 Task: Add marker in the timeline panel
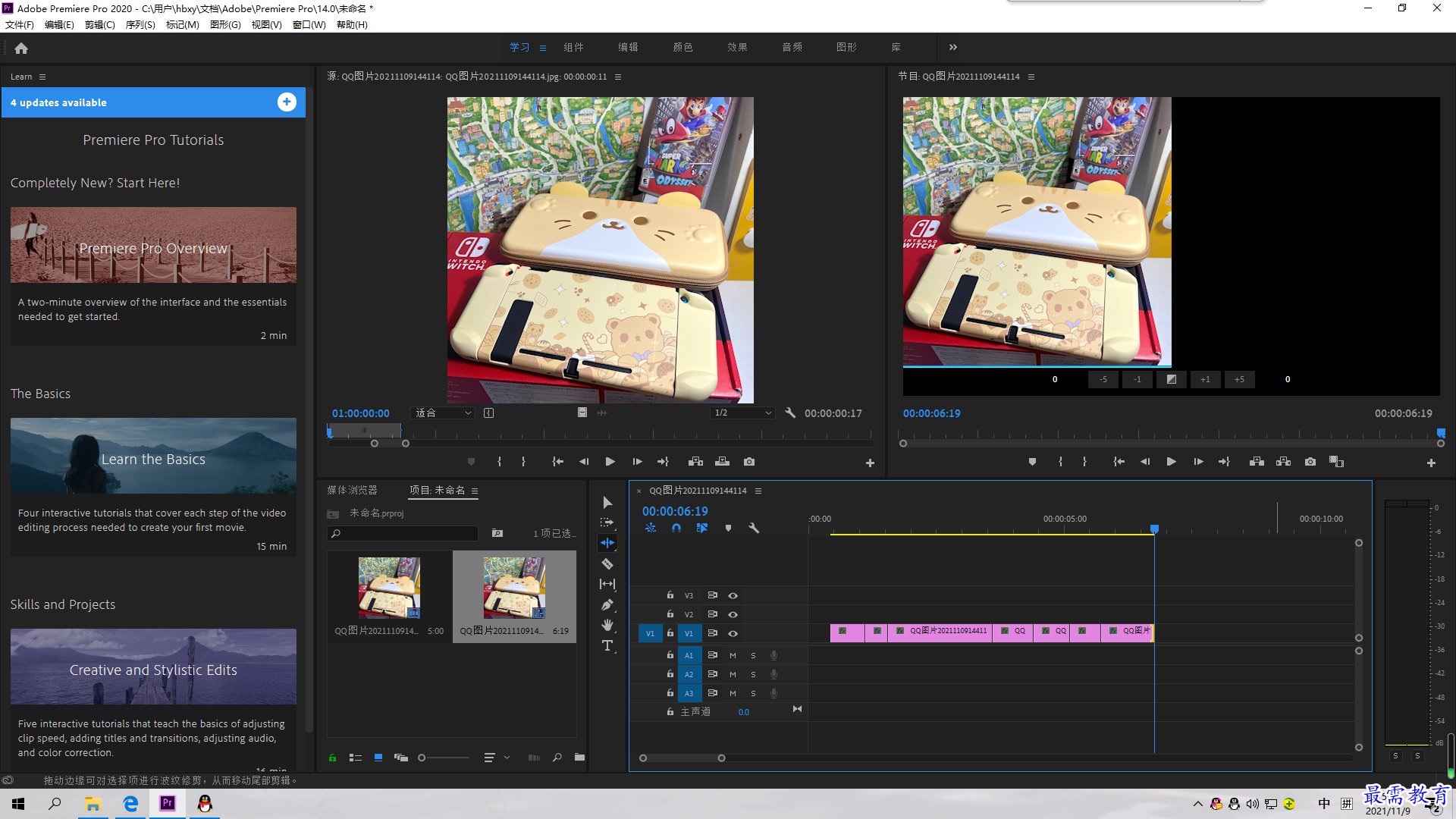728,528
